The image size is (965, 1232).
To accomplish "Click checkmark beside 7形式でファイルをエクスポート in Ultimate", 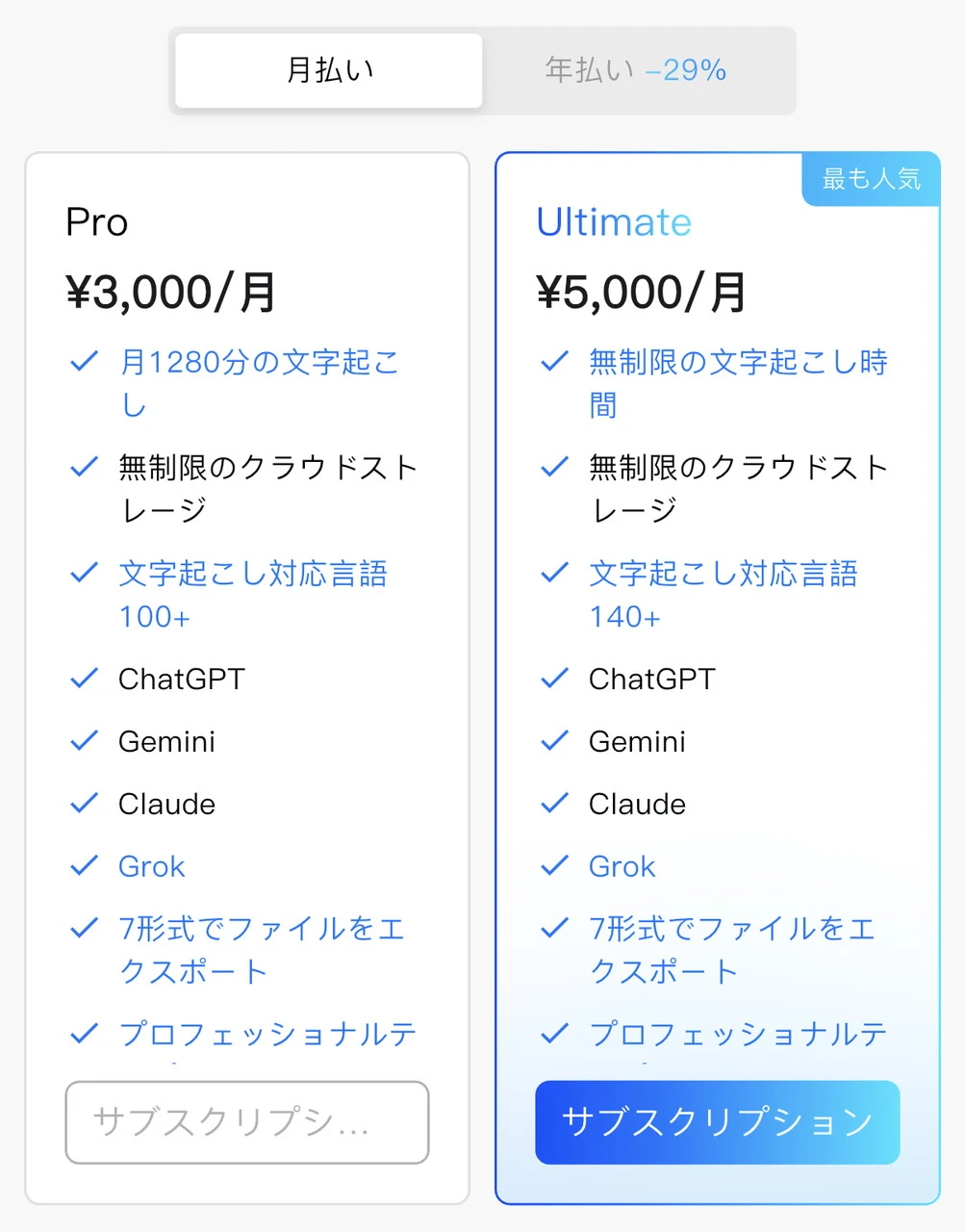I will pyautogui.click(x=555, y=929).
